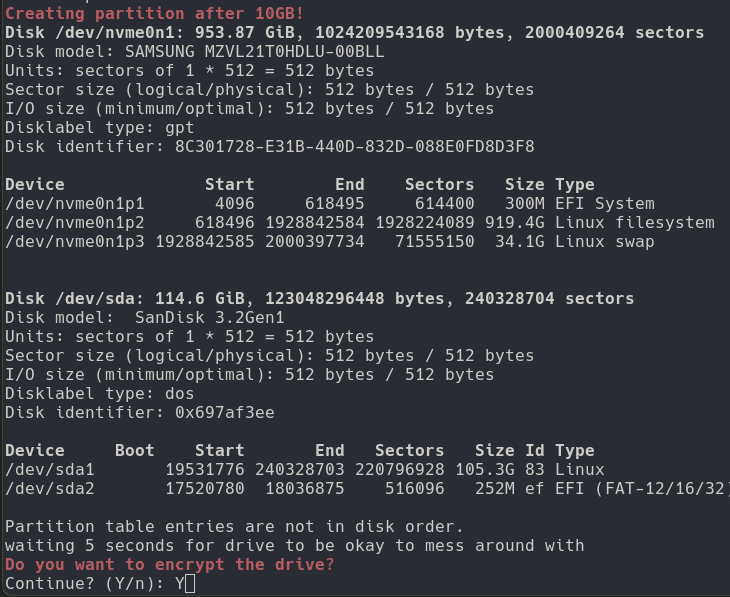Viewport: 730px width, 597px height.
Task: Click the 'Partition table entries are not in disk order' warning
Action: 234,526
